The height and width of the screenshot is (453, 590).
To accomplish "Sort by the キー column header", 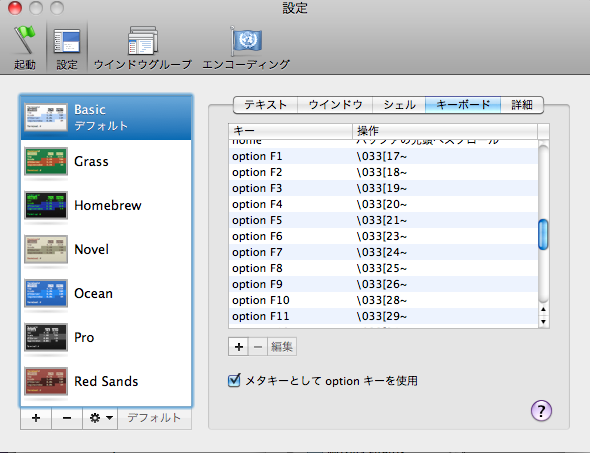I will point(290,131).
